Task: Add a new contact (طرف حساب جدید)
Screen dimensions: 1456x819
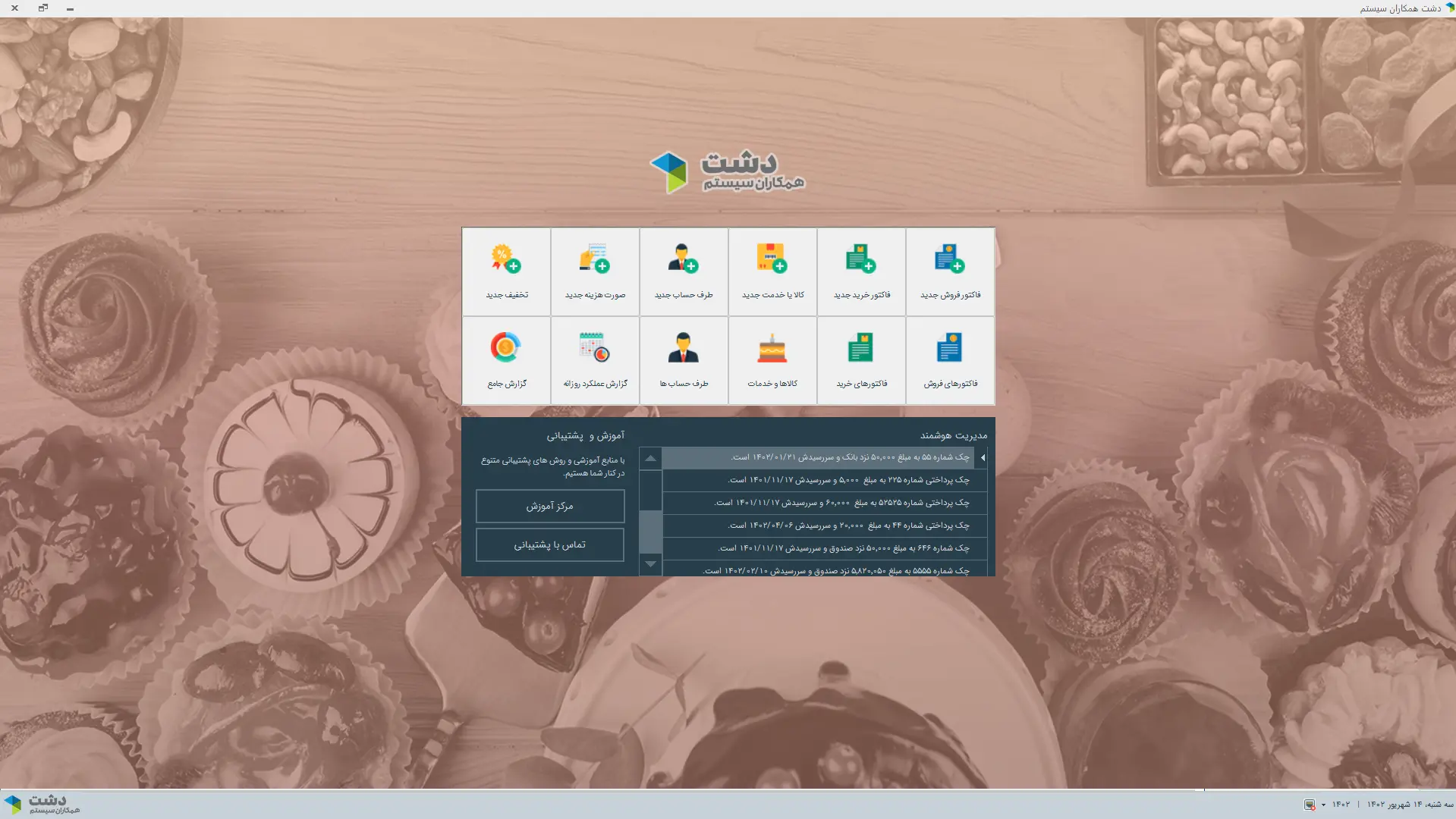Action: (x=684, y=271)
